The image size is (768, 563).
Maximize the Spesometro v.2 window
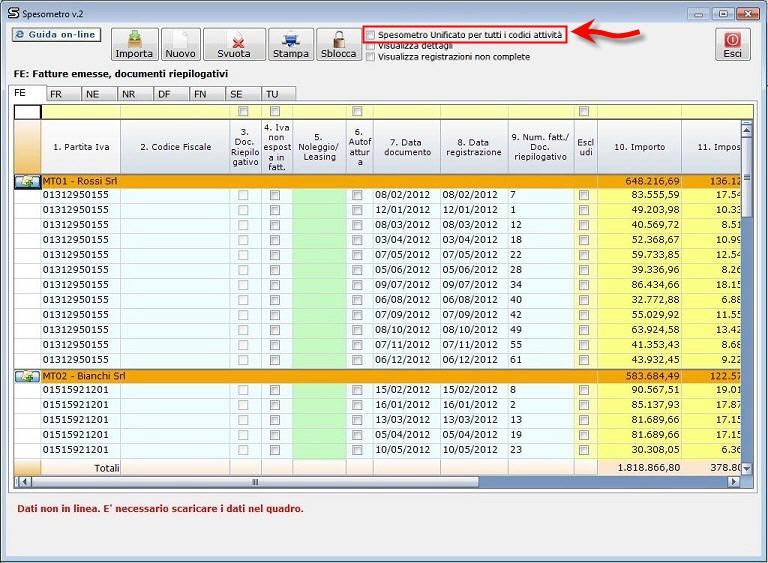723,14
